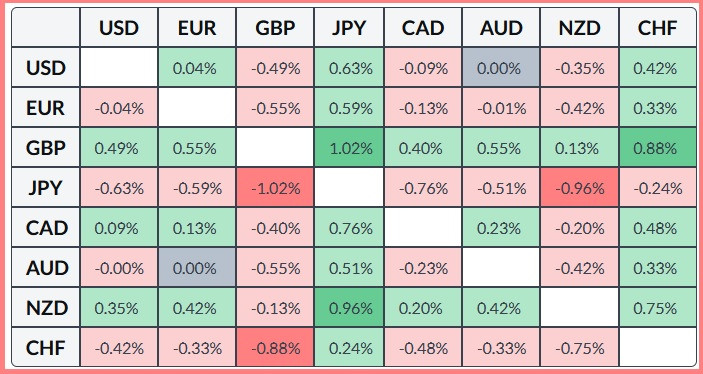Select the USD/JPY cell showing 0.63%
Viewport: 703px width, 374px height.
[349, 68]
